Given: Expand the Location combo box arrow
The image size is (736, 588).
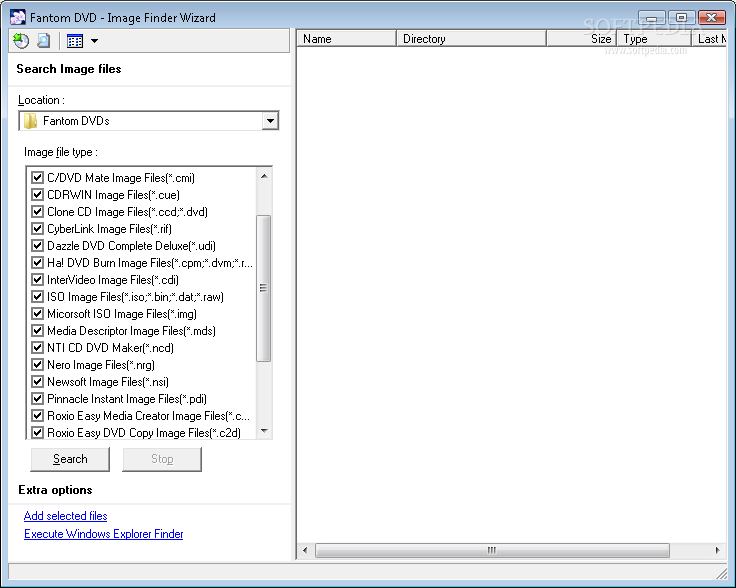Looking at the screenshot, I should coord(270,121).
